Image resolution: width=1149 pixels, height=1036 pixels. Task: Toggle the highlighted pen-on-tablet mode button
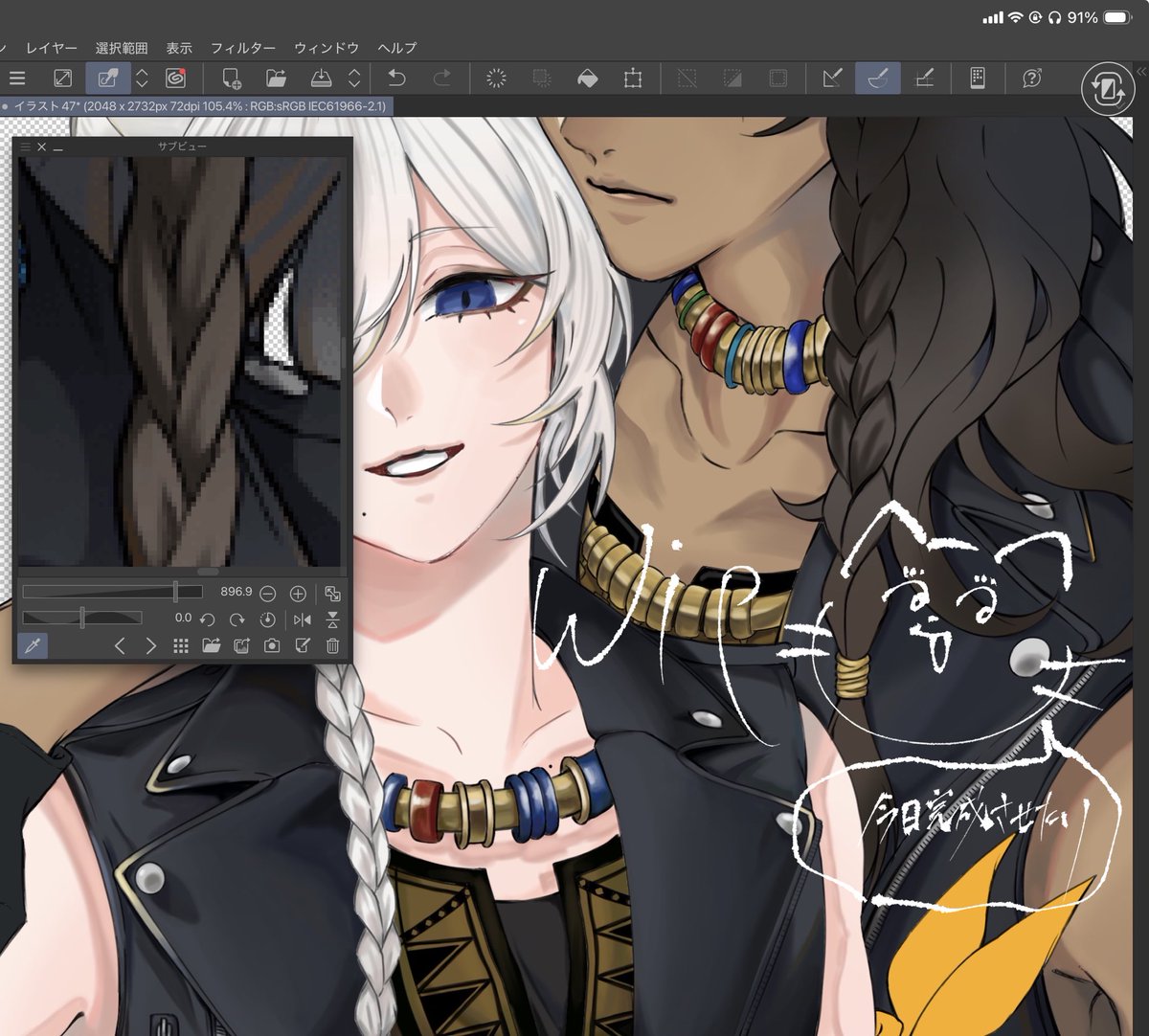pyautogui.click(x=108, y=79)
